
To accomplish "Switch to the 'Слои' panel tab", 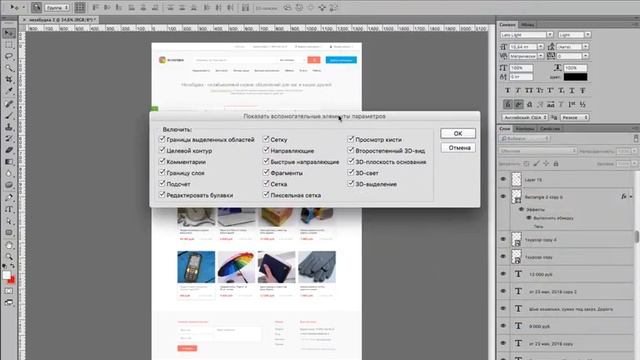I will click(505, 129).
